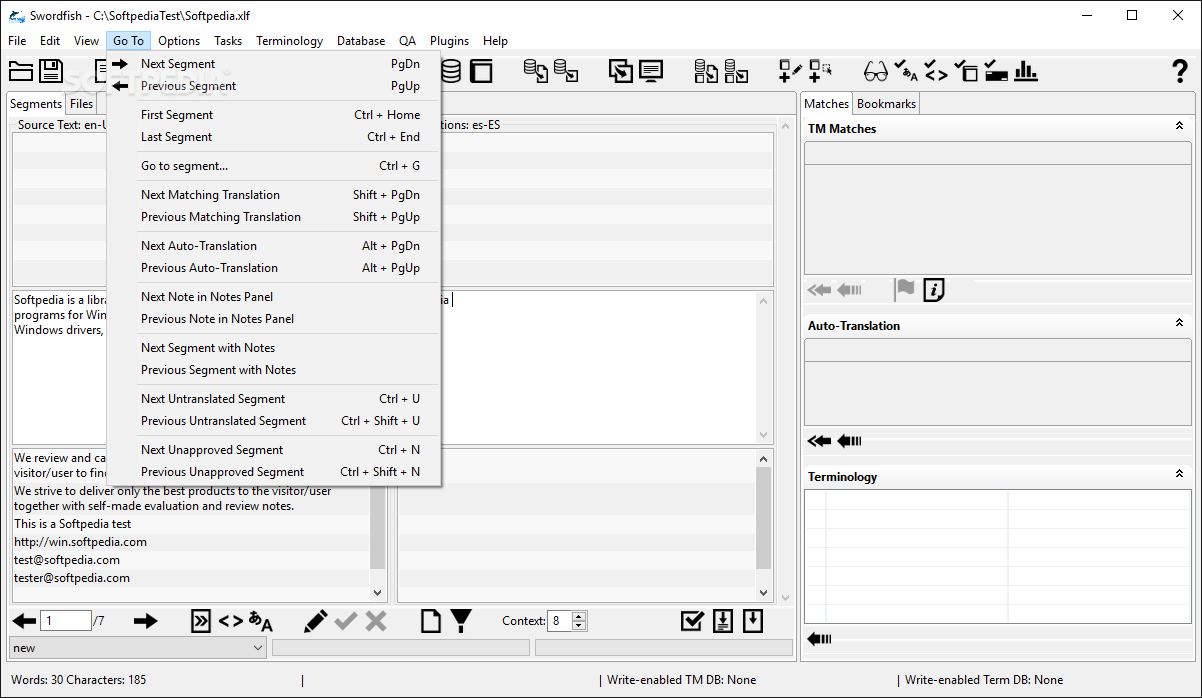Click the pencil edit icon in bottom bar
This screenshot has height=698, width=1202.
click(x=315, y=621)
